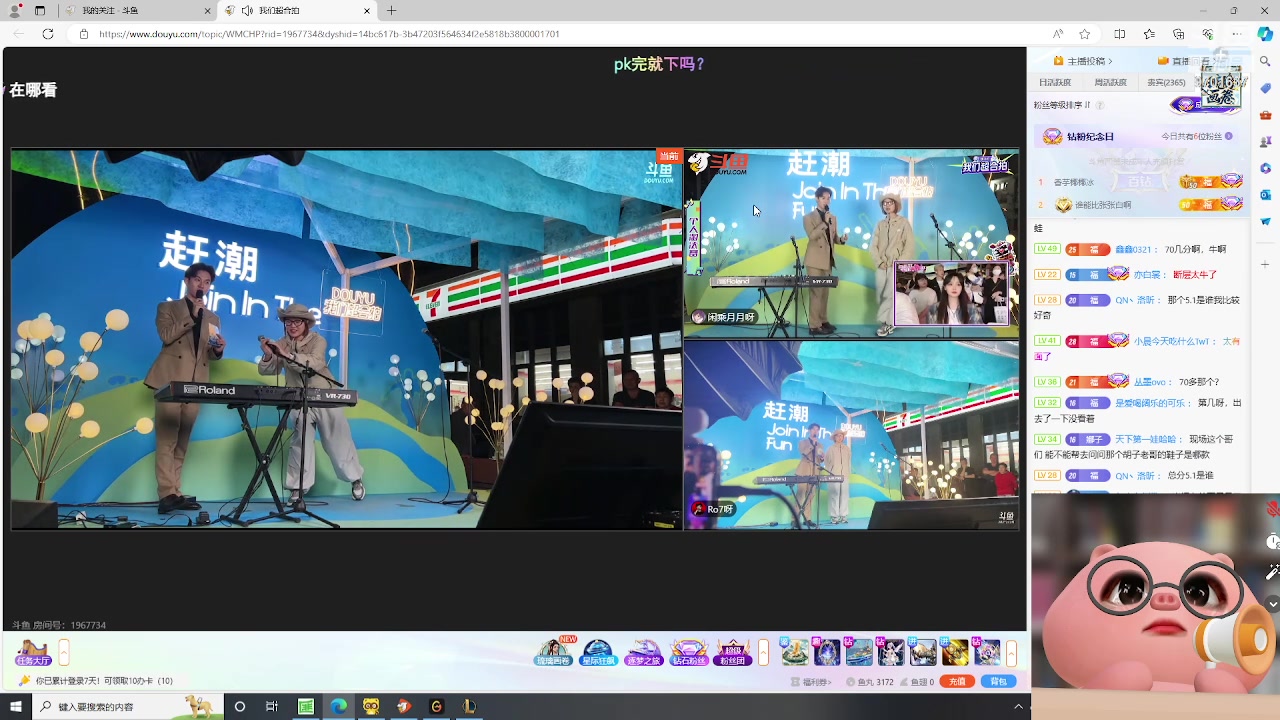This screenshot has width=1280, height=720.
Task: Open the Edge sidebar search icon
Action: point(1265,62)
